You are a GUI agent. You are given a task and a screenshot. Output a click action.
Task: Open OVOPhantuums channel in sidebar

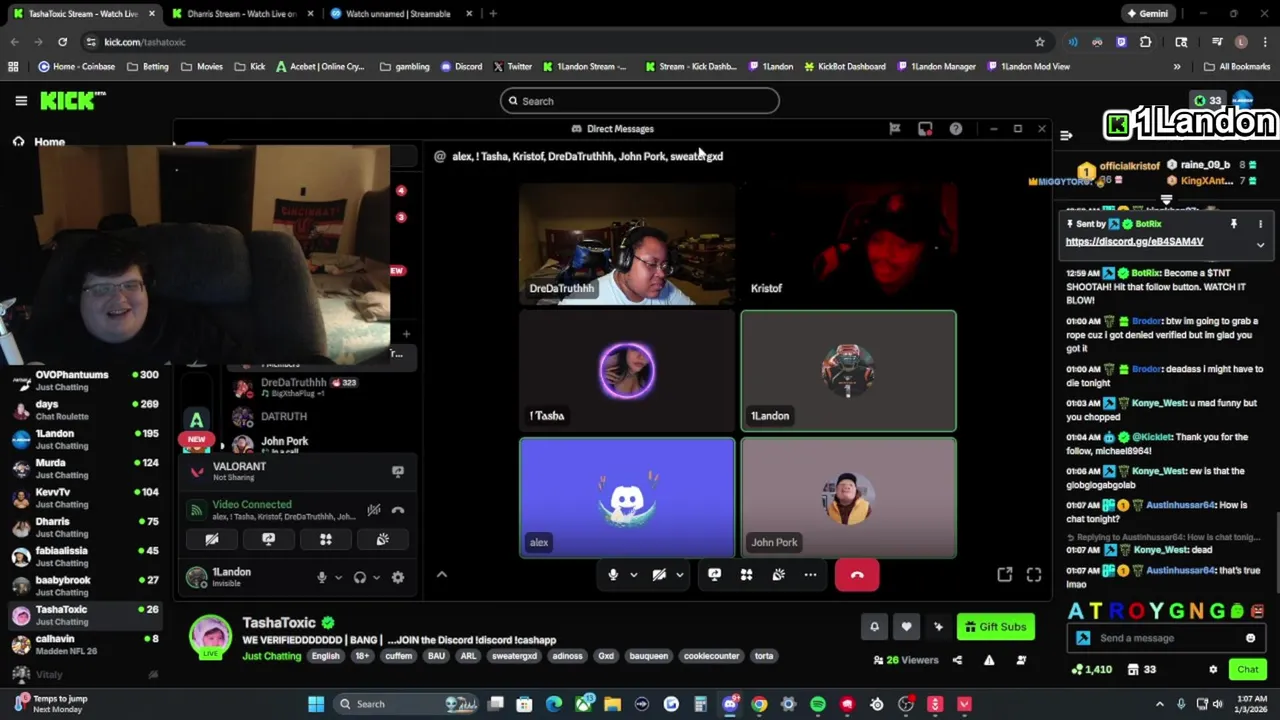coord(83,381)
